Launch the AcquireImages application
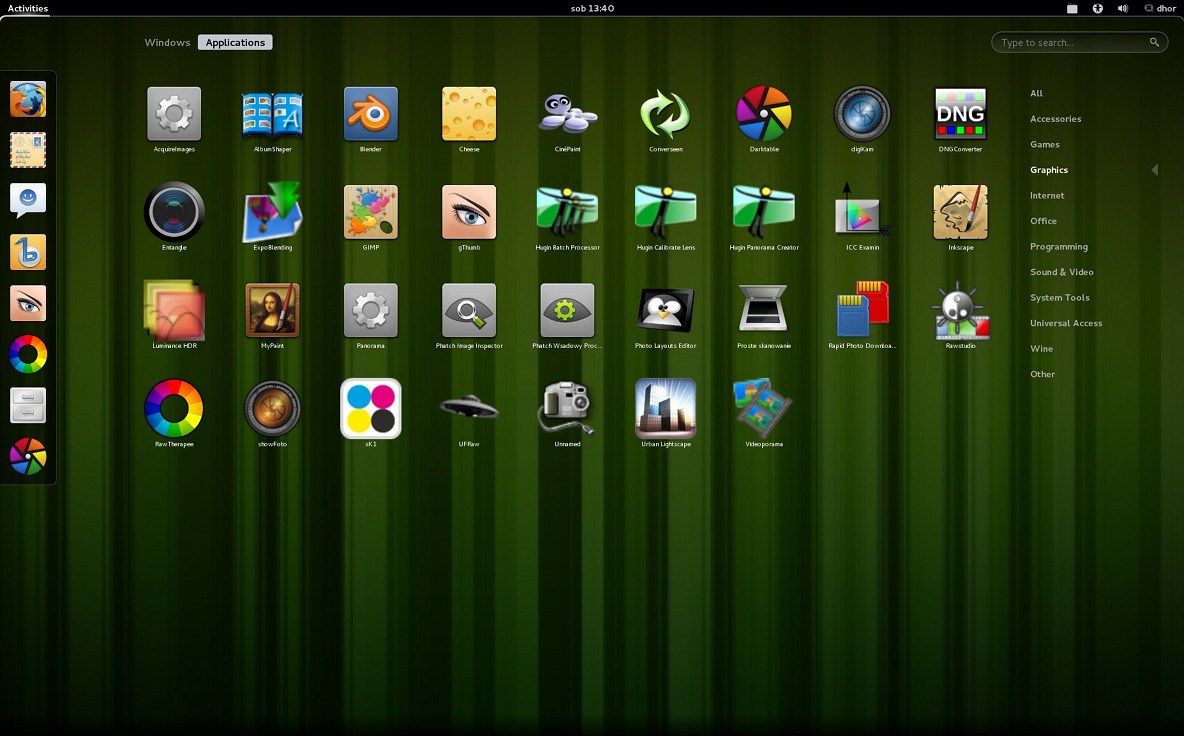The width and height of the screenshot is (1184, 736). tap(174, 114)
